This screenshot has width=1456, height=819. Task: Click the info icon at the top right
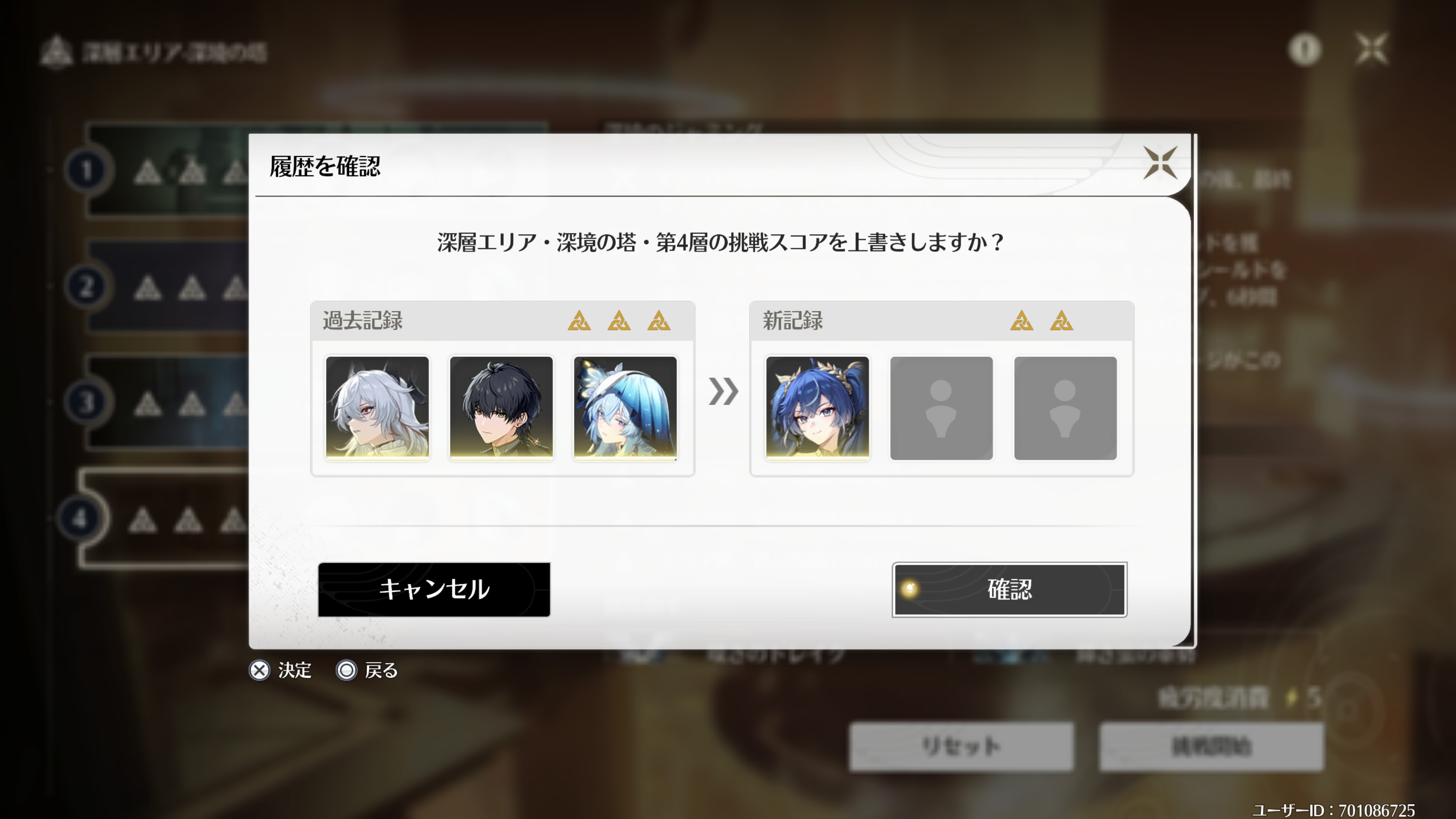coord(1304,50)
